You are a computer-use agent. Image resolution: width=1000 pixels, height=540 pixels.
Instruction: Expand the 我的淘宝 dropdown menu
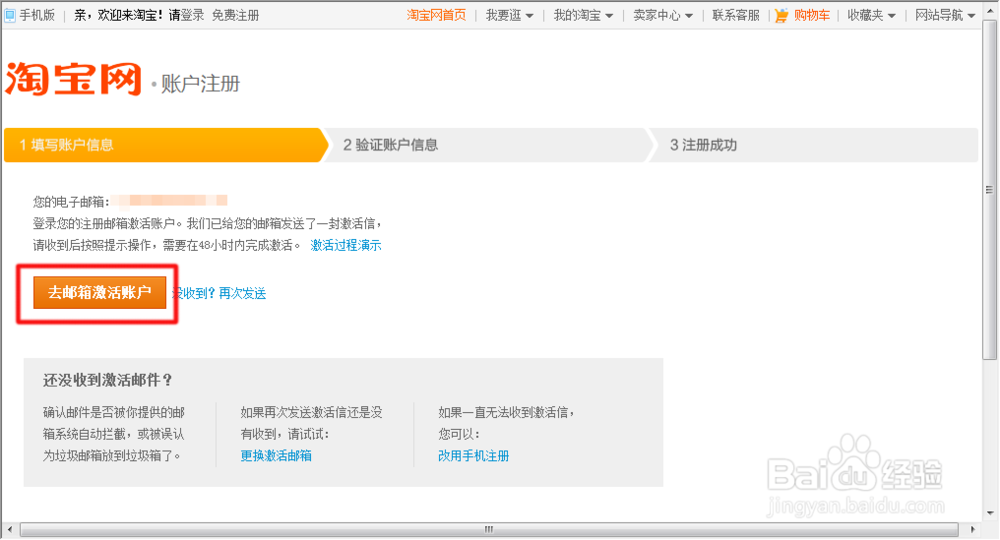(x=583, y=15)
